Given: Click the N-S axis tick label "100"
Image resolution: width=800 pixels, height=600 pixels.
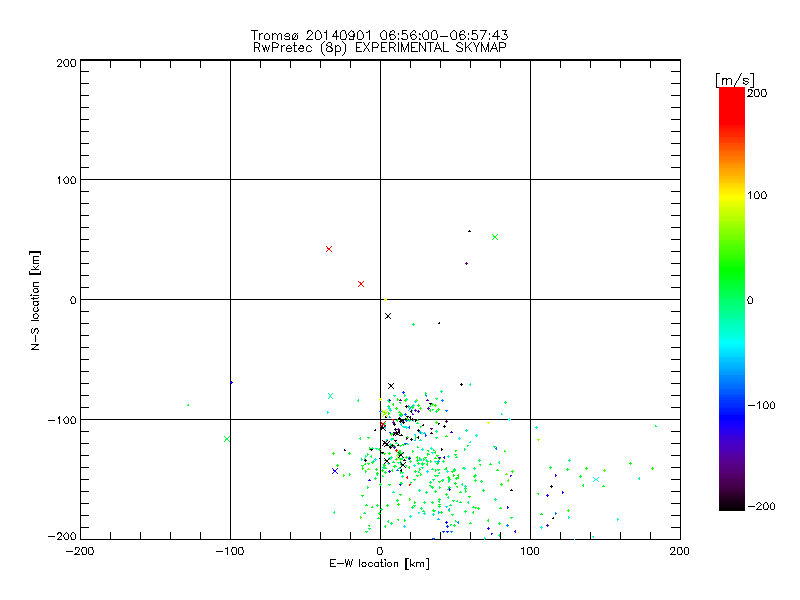Looking at the screenshot, I should [x=67, y=180].
